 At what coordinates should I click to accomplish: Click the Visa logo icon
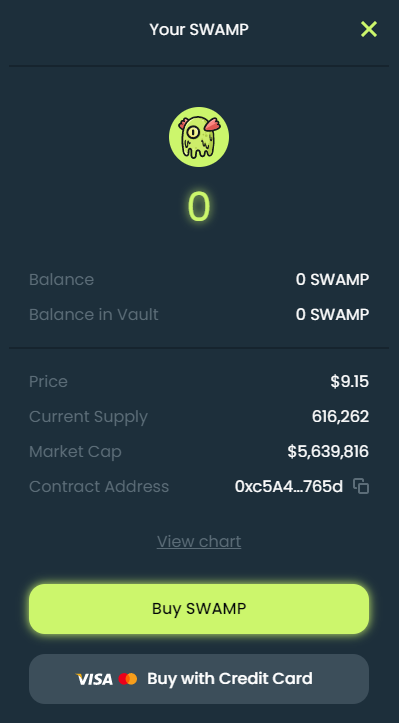point(94,679)
